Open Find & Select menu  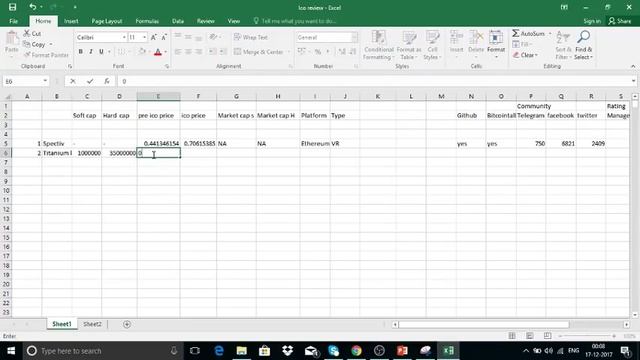(x=583, y=45)
